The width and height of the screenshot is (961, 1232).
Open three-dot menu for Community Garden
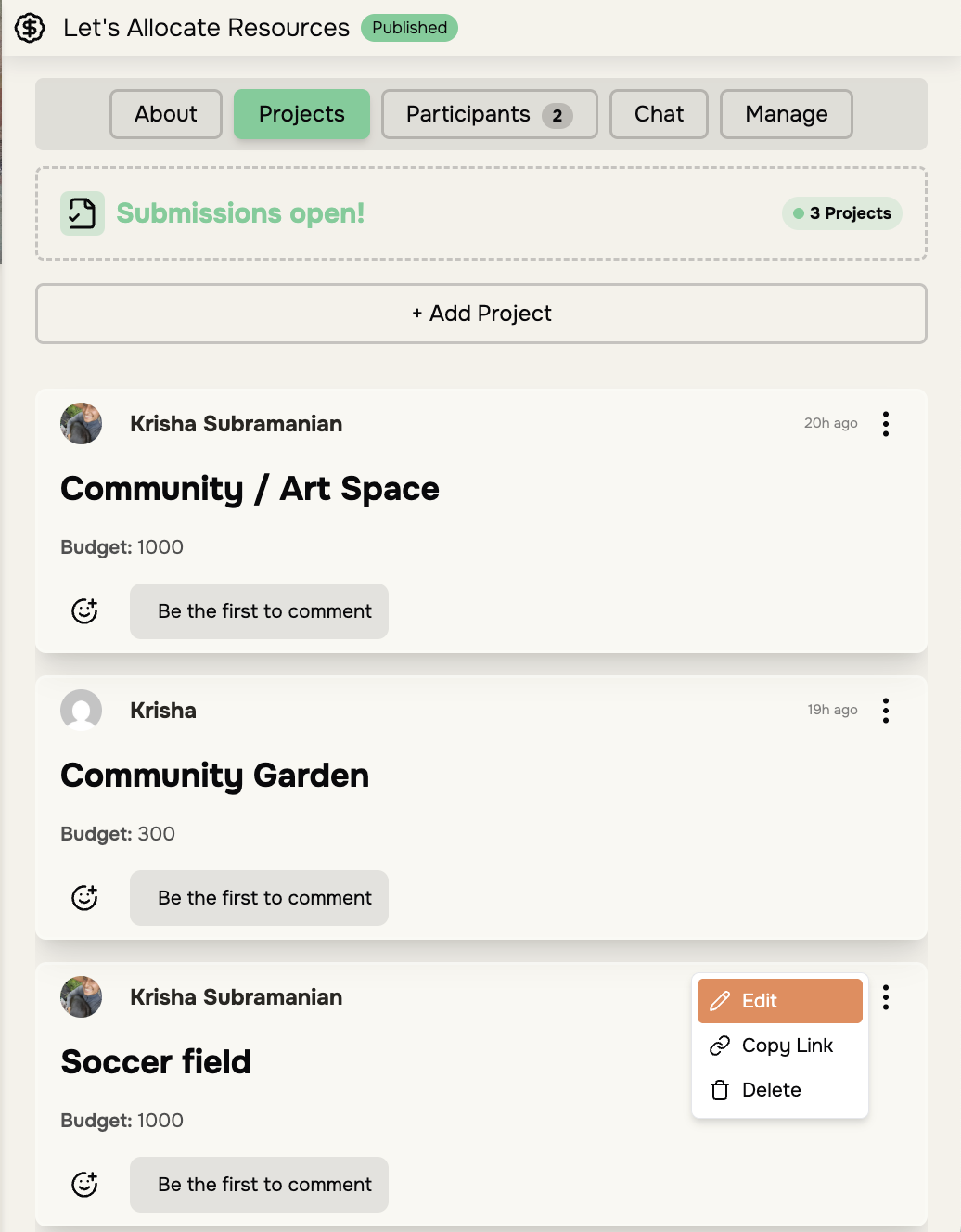click(x=886, y=711)
